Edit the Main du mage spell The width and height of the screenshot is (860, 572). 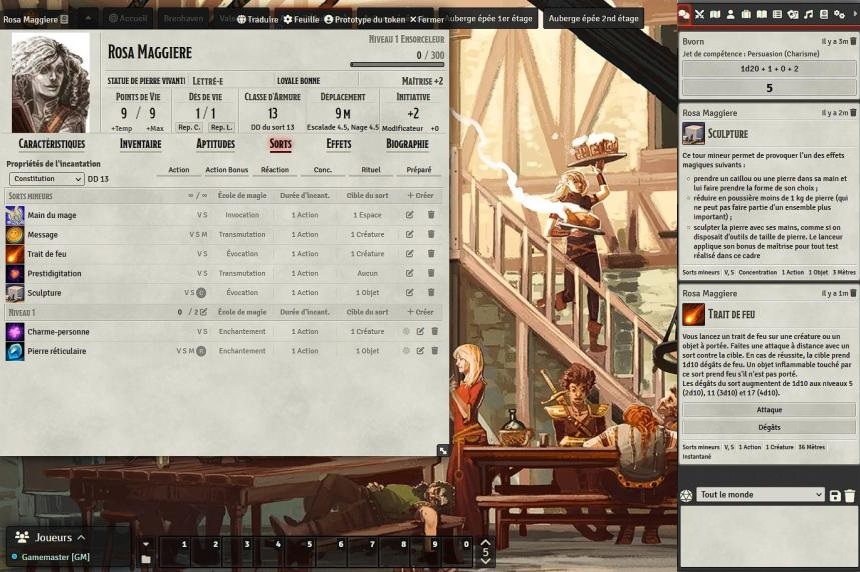click(x=410, y=215)
